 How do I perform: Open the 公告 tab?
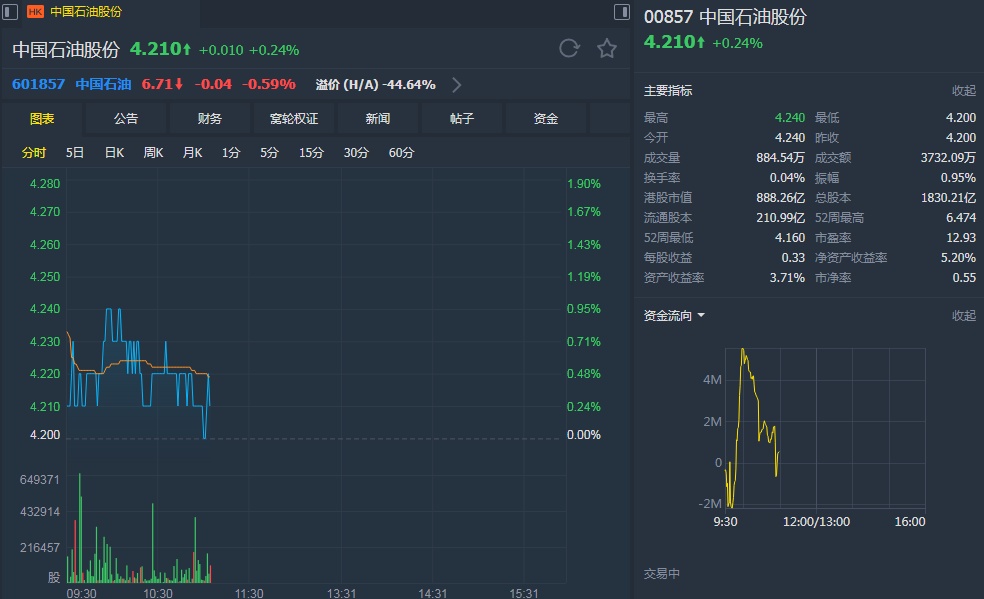point(126,119)
